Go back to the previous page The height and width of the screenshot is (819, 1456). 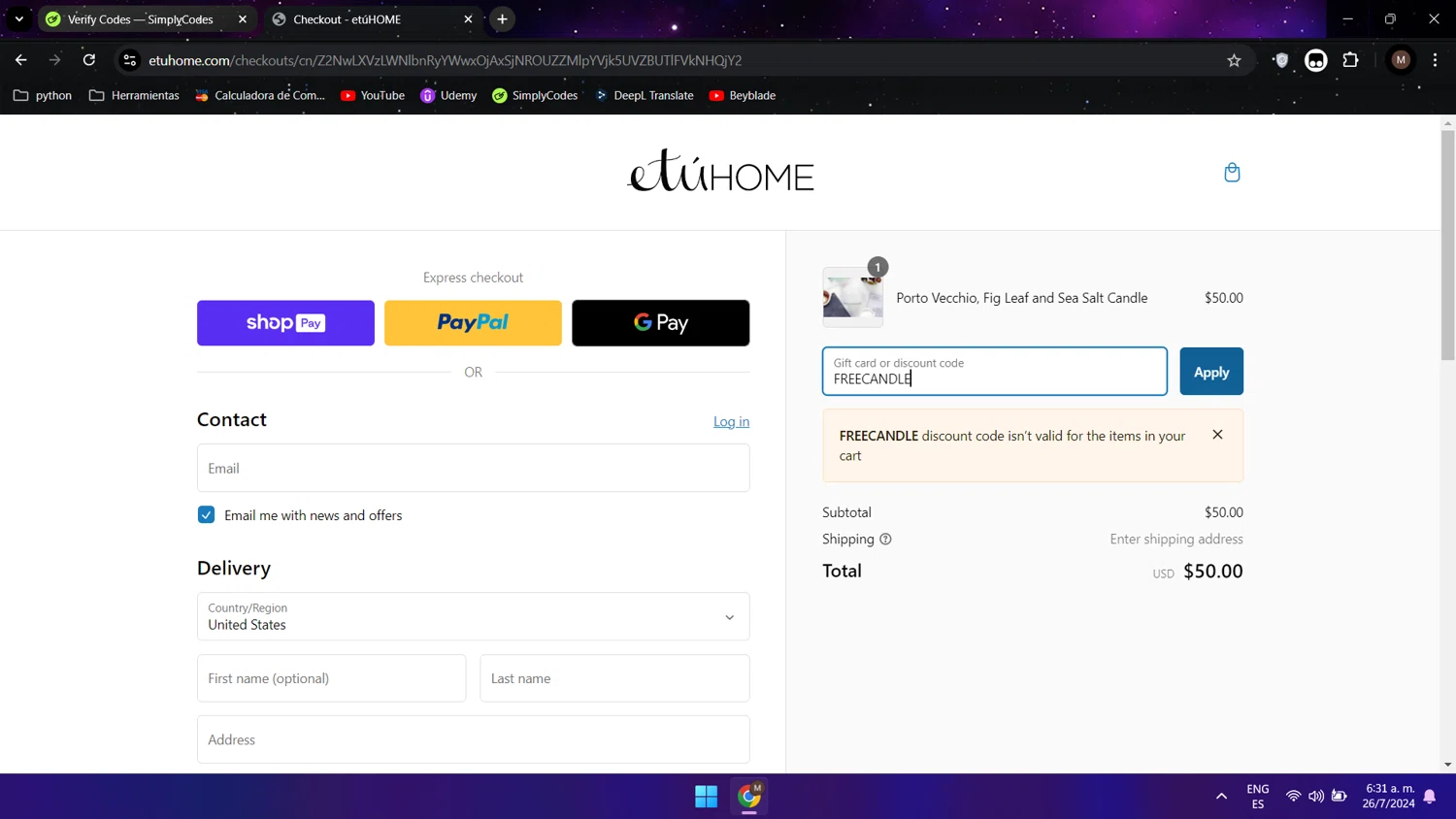click(x=21, y=60)
